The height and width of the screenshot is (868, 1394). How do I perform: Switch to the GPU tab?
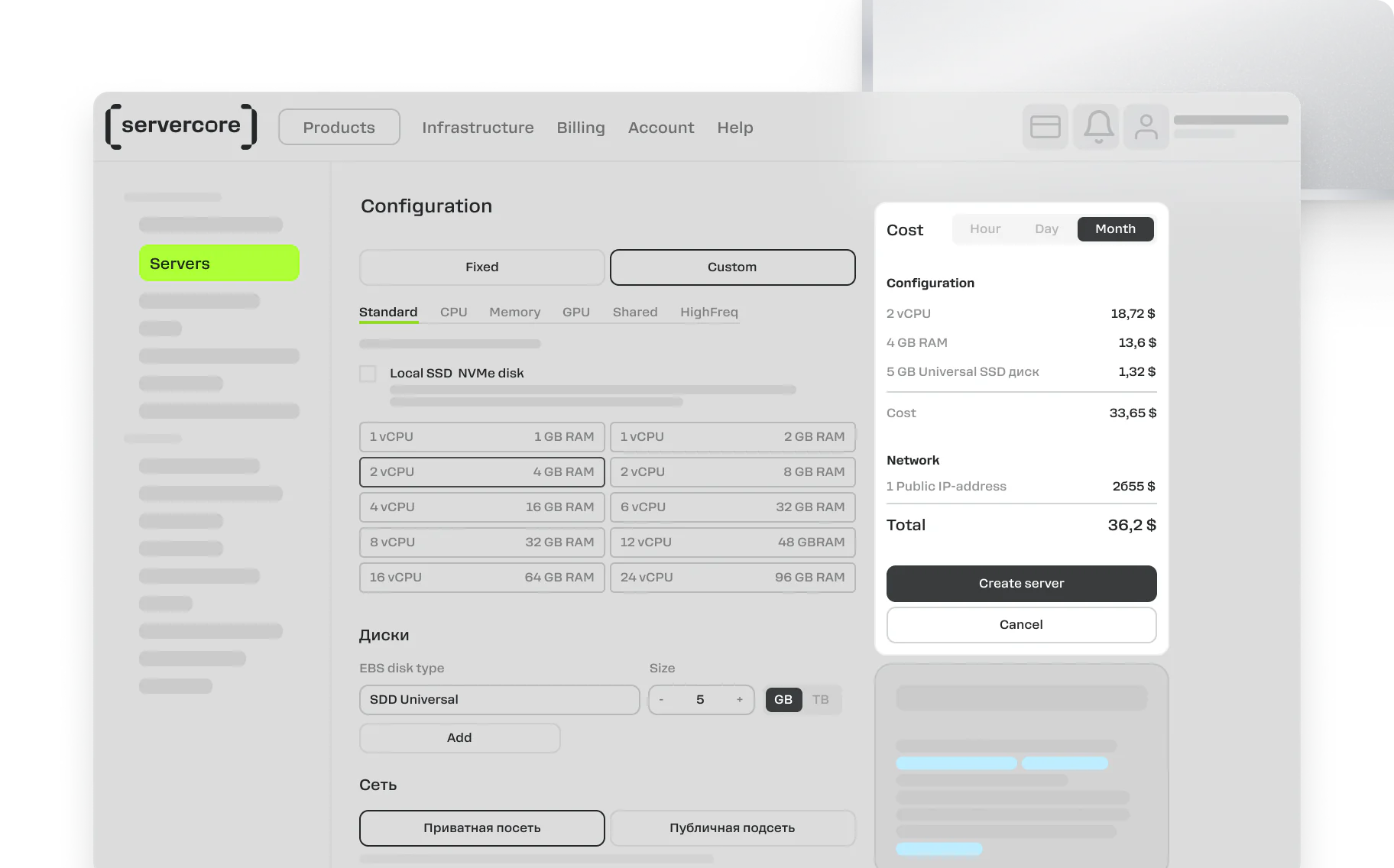coord(576,312)
